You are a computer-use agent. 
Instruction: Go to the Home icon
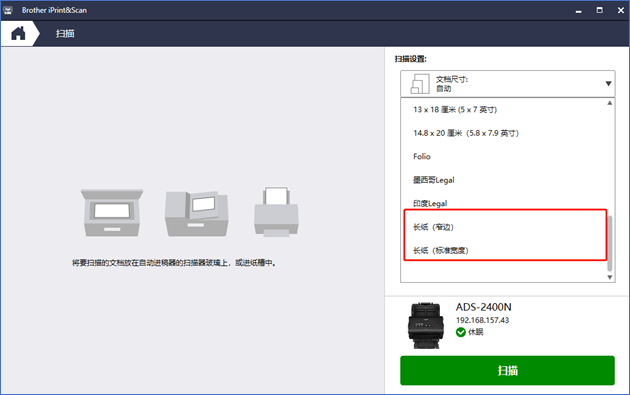(x=18, y=33)
